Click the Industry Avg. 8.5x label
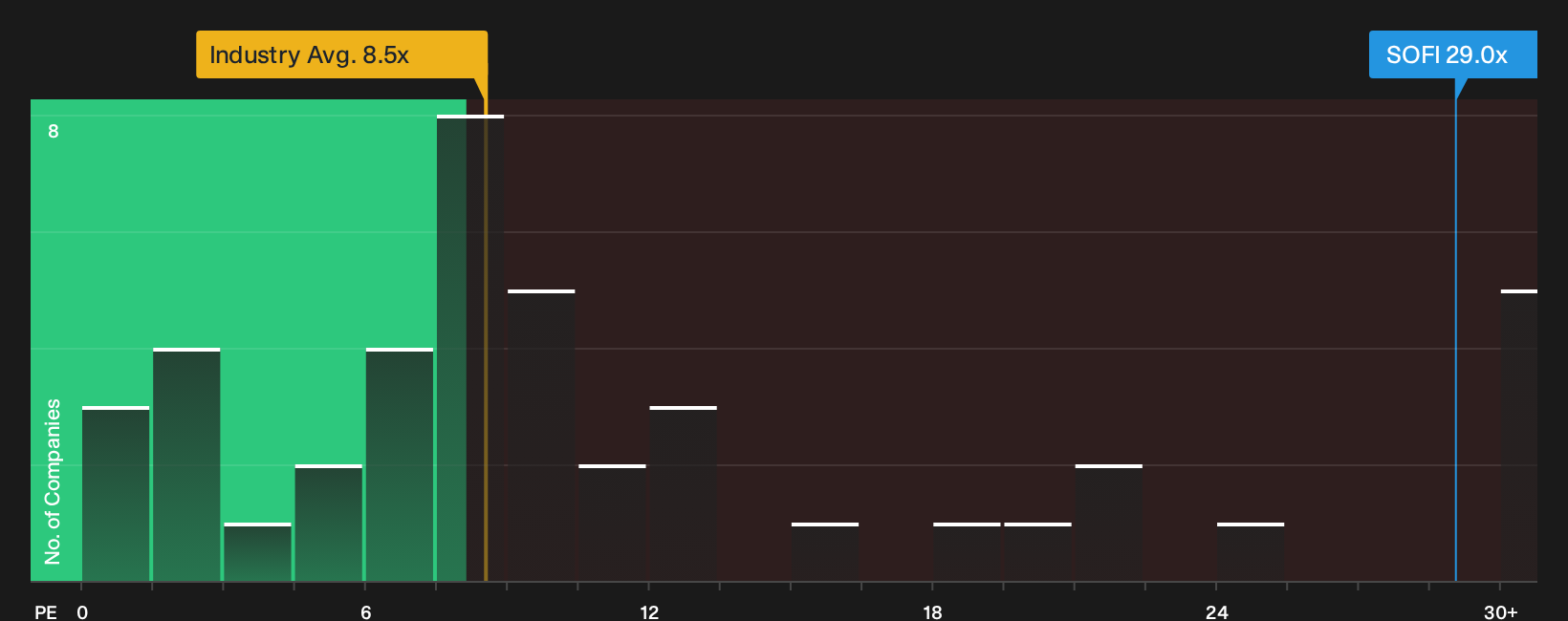This screenshot has height=621, width=1568. (341, 54)
